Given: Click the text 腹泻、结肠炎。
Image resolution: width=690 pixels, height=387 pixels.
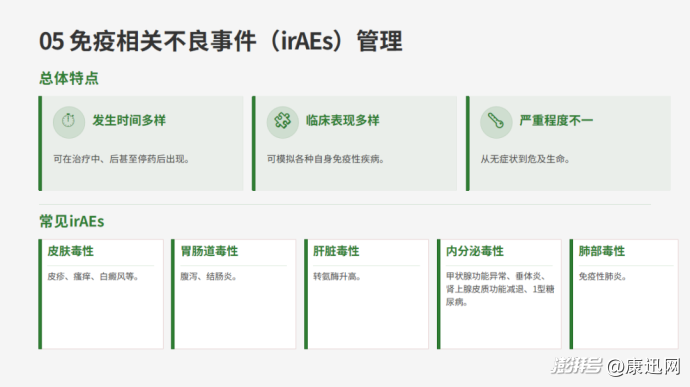Looking at the screenshot, I should point(209,276).
